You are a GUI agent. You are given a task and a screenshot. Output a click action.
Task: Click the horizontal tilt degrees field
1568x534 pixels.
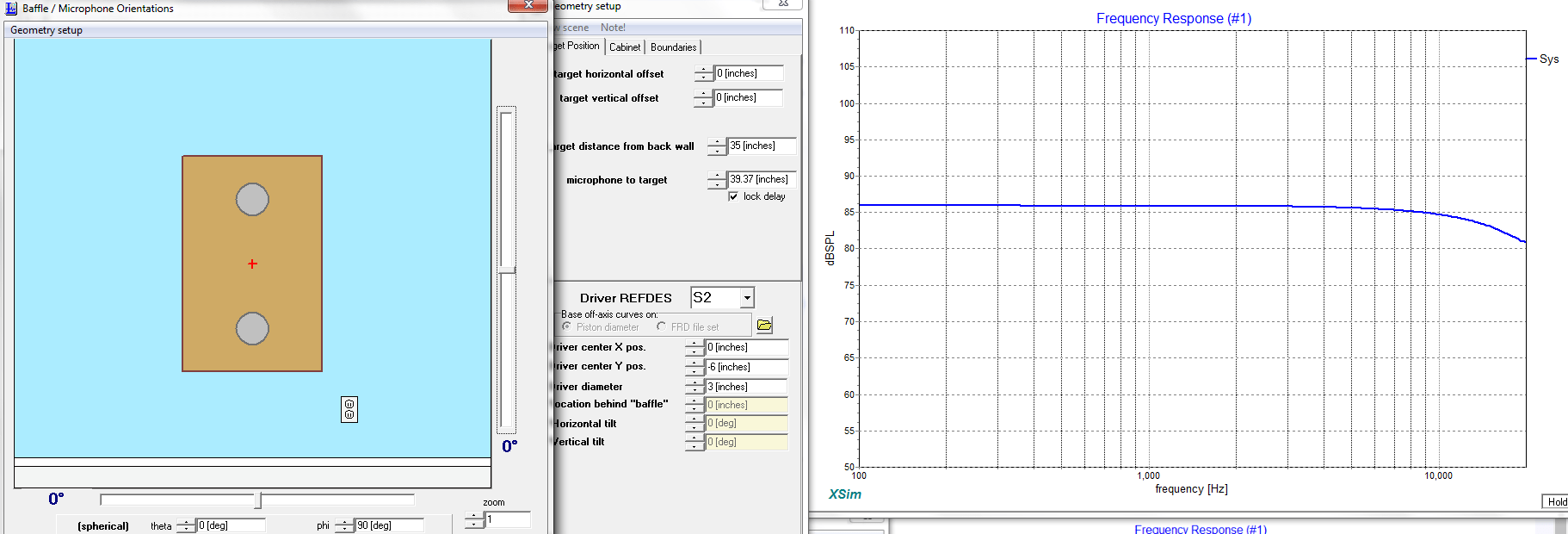(x=746, y=423)
